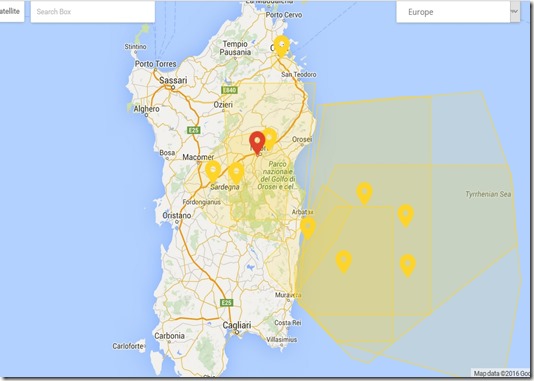
Task: Click the sea marker east of Orosei park label
Action: (364, 193)
